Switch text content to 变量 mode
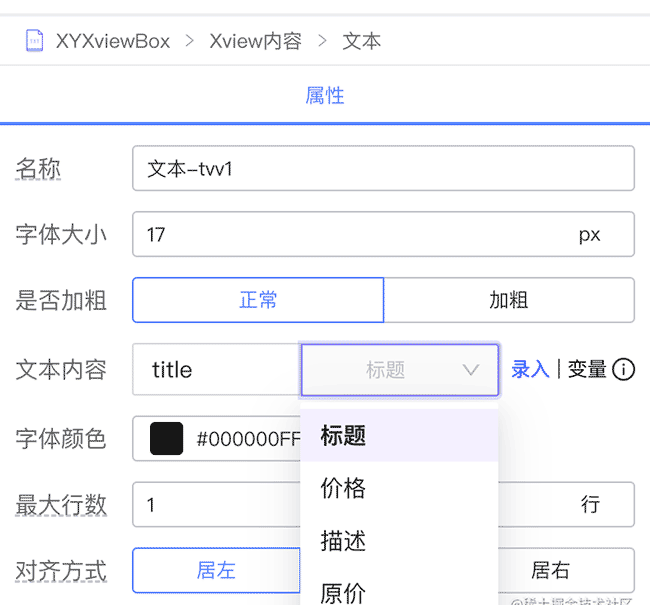The image size is (650, 605). (x=587, y=369)
